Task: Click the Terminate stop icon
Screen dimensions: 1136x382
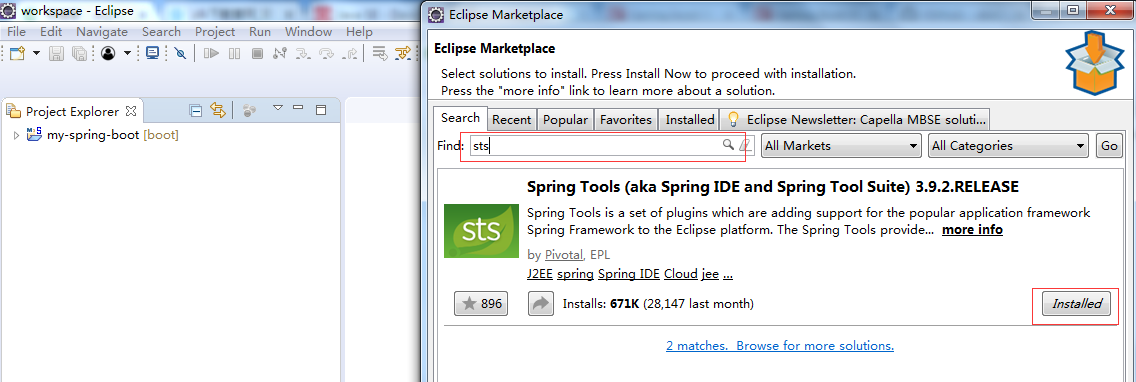Action: (x=257, y=53)
